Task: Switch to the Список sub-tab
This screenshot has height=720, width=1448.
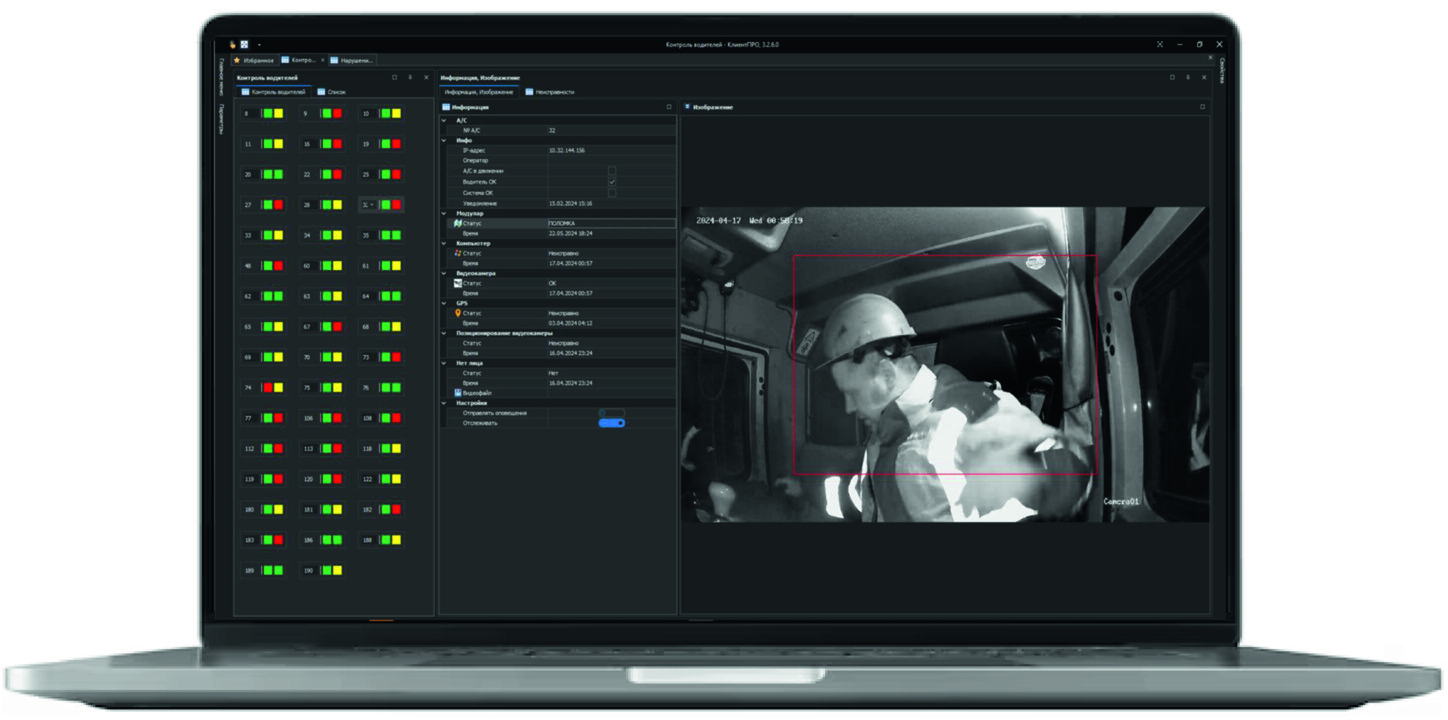Action: point(331,92)
